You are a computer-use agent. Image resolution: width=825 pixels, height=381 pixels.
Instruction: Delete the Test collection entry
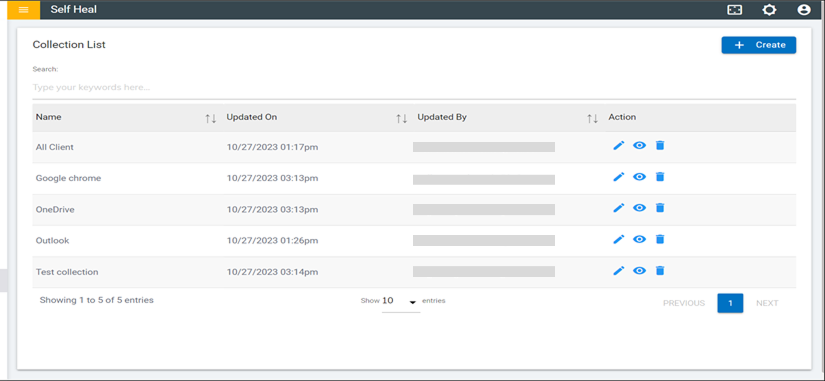[660, 270]
